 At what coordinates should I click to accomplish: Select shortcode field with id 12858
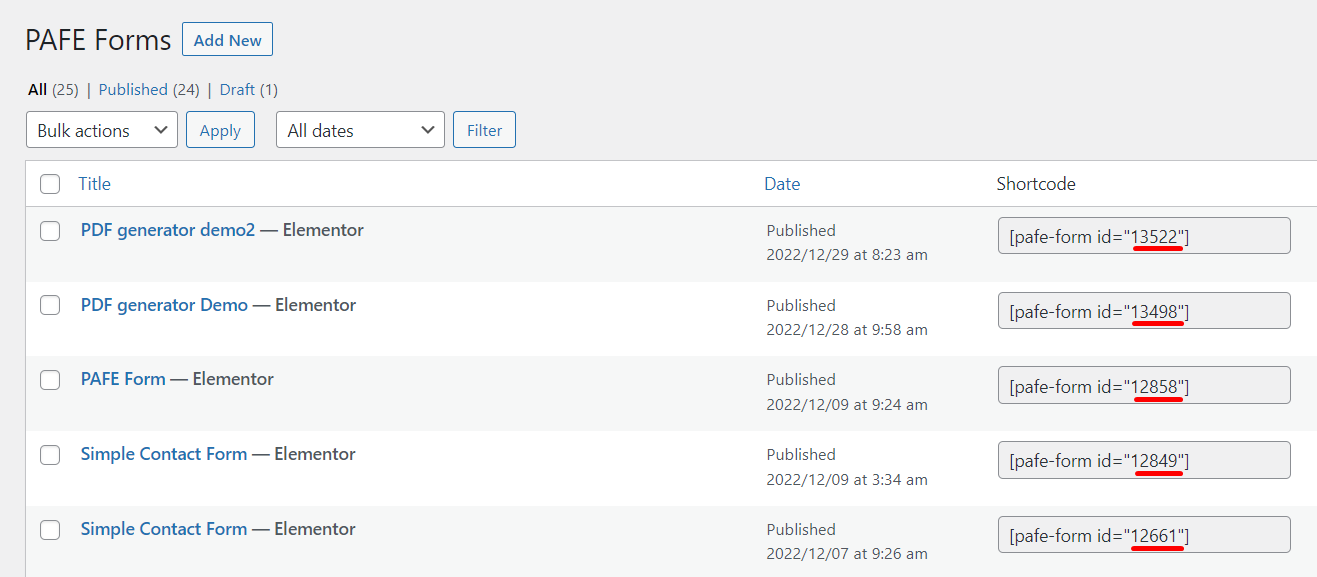coord(1144,385)
